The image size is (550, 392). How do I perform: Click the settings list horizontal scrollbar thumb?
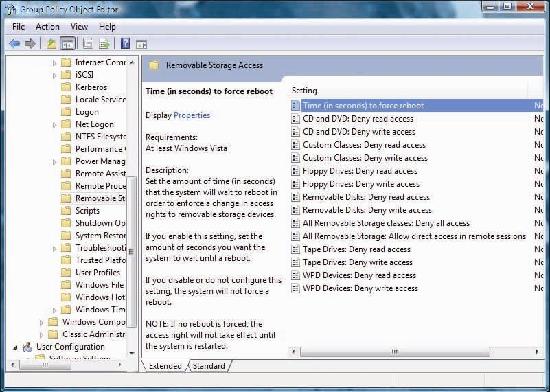click(395, 351)
